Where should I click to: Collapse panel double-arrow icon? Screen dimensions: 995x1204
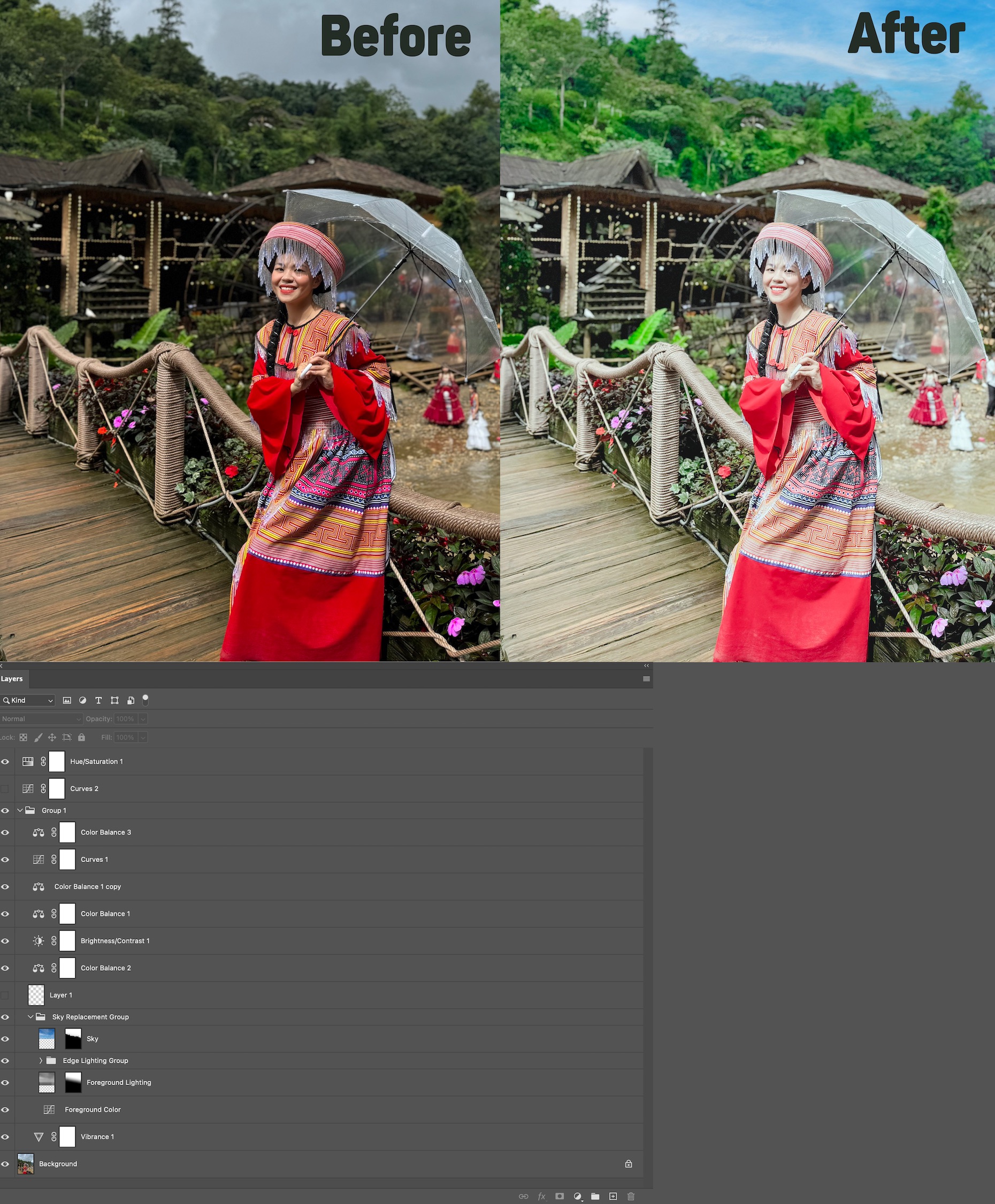pyautogui.click(x=647, y=666)
